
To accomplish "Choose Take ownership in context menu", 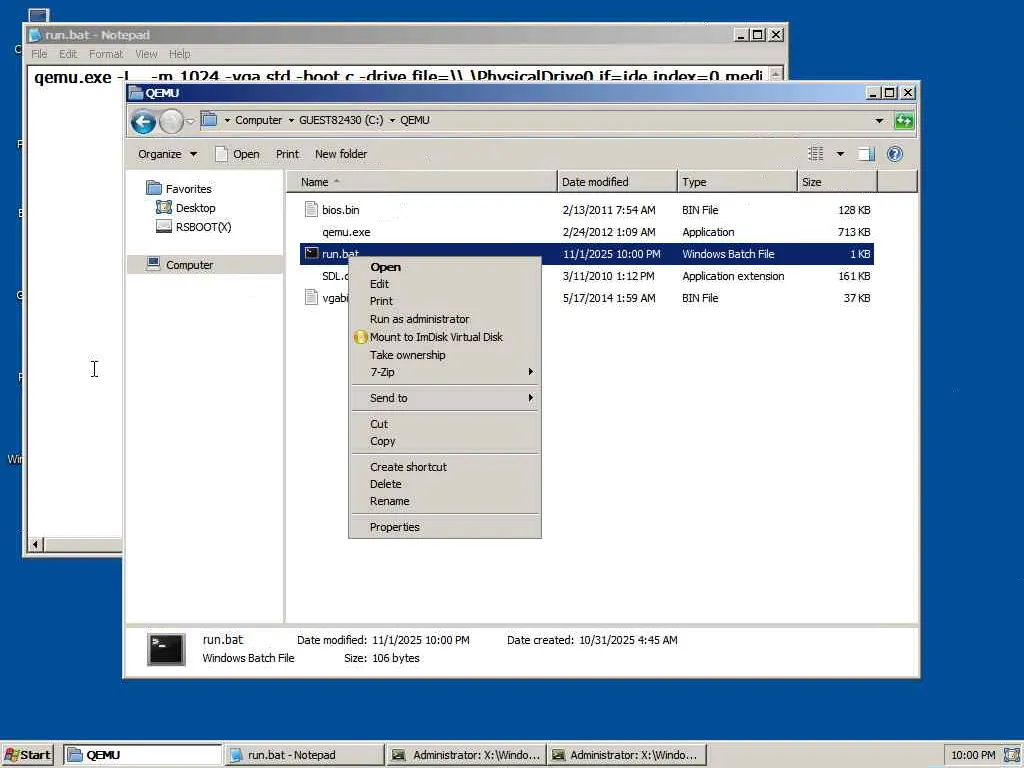I will pyautogui.click(x=445, y=355).
